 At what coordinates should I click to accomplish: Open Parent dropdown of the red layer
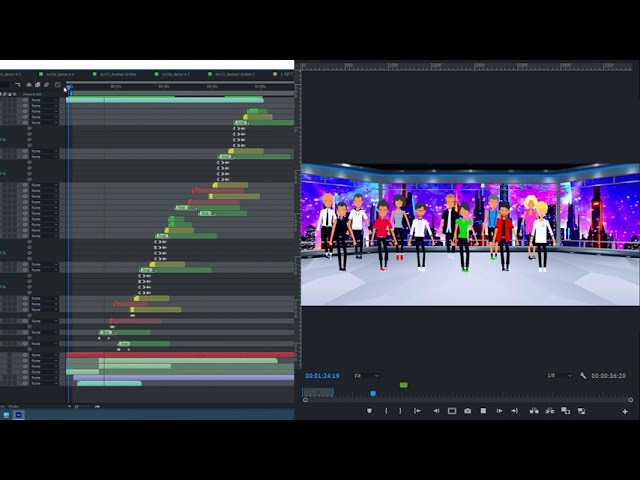point(44,355)
